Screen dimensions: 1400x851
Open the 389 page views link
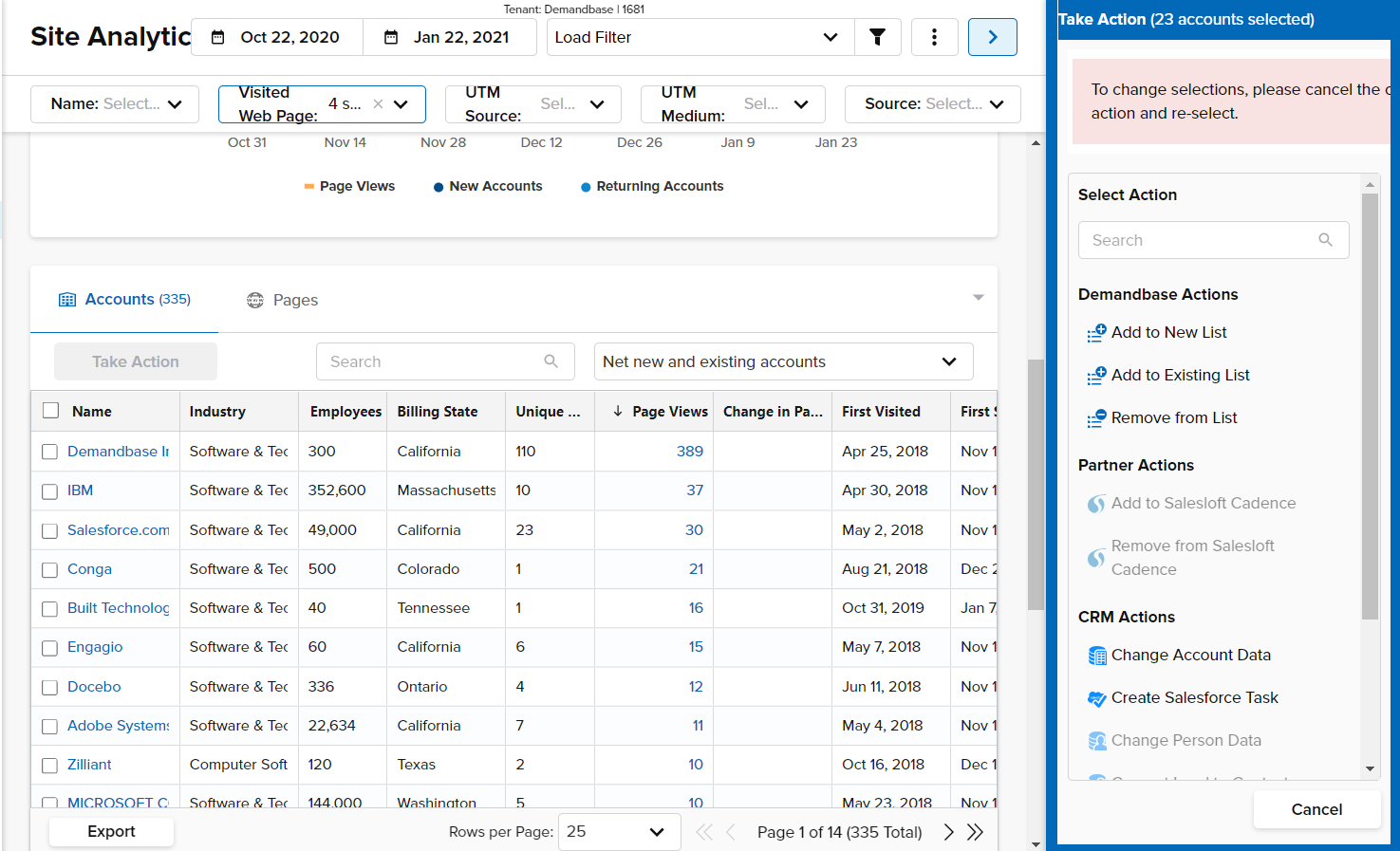[x=690, y=452]
